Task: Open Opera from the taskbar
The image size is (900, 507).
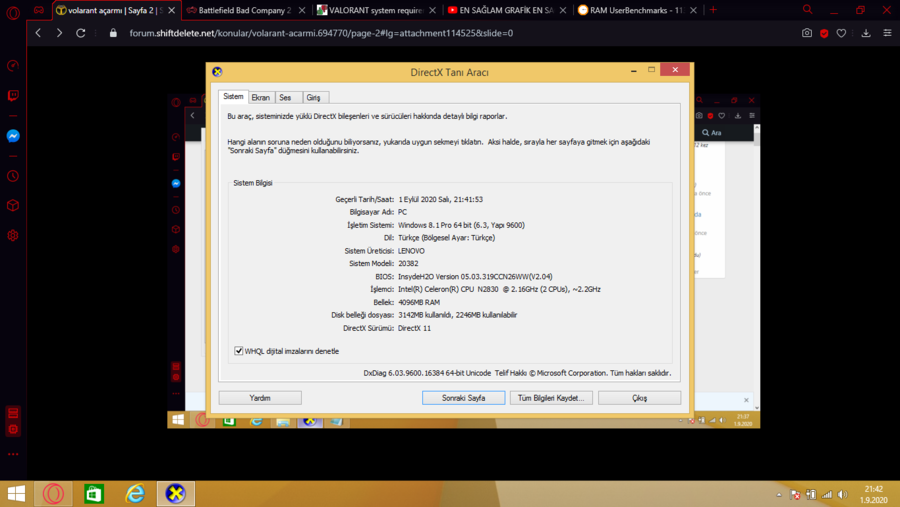Action: pyautogui.click(x=53, y=494)
